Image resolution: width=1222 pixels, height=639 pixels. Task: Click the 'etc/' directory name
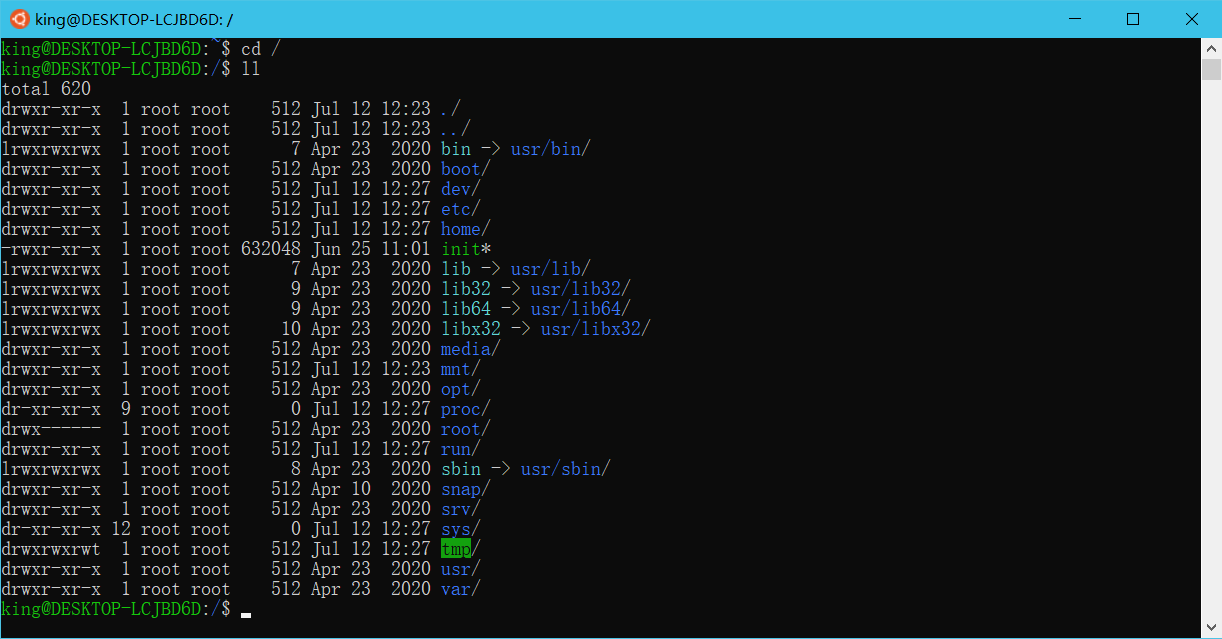(461, 209)
